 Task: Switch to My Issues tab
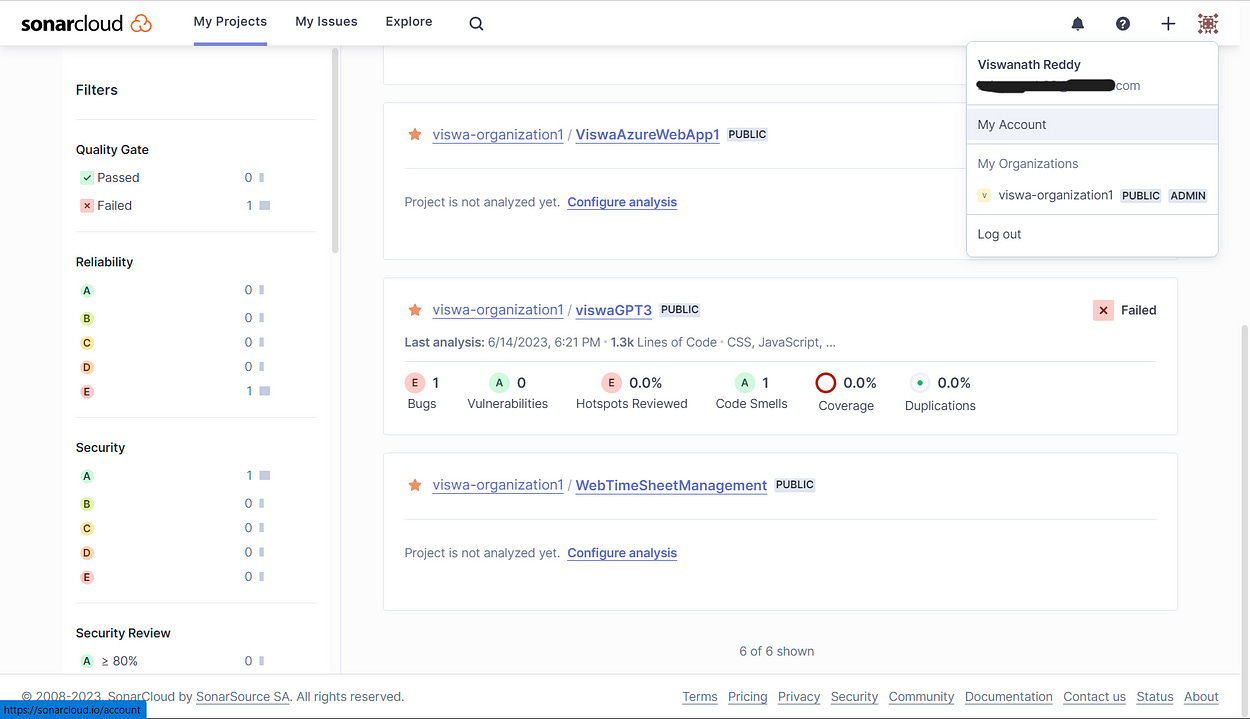pos(326,22)
